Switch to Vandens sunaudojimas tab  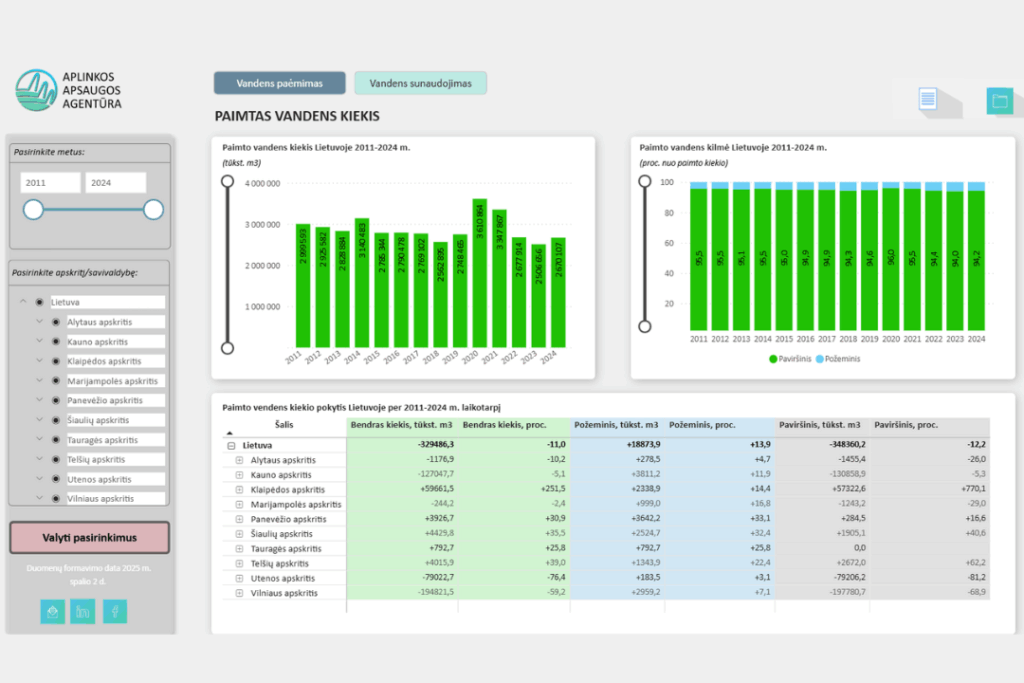(420, 83)
